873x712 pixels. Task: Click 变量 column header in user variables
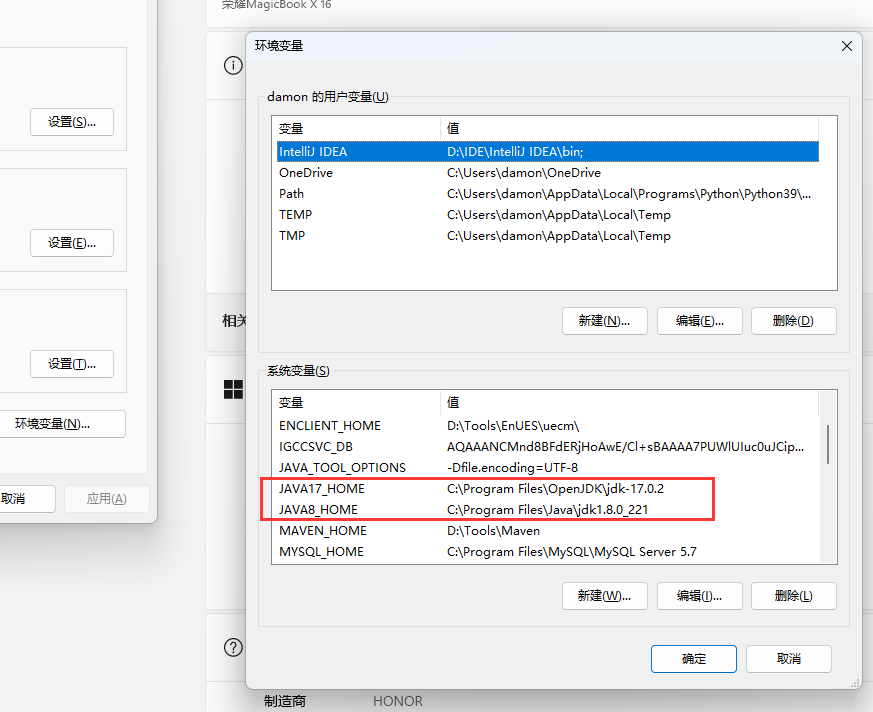358,129
